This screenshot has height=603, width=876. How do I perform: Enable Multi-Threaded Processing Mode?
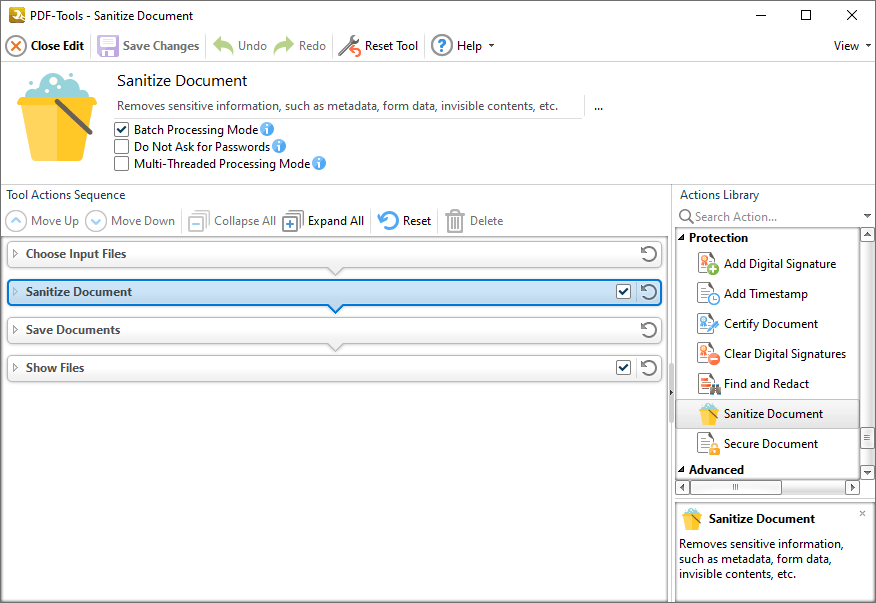click(x=121, y=163)
